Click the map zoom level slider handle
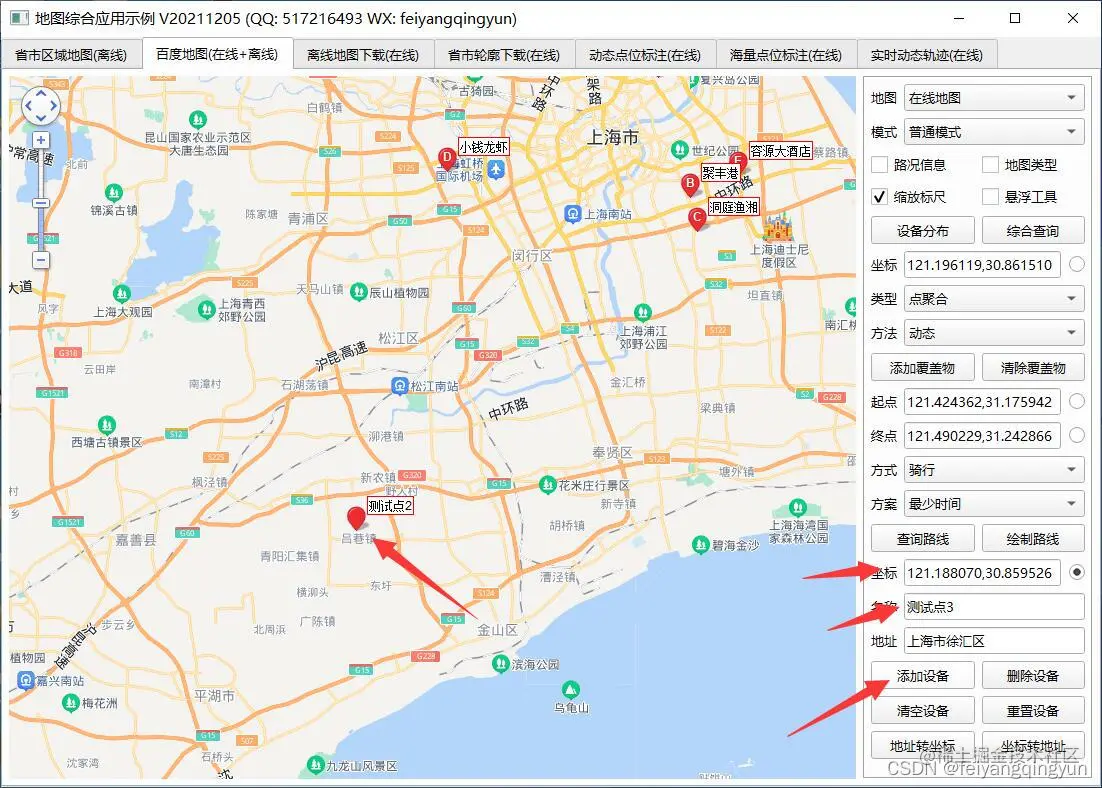 pyautogui.click(x=41, y=203)
